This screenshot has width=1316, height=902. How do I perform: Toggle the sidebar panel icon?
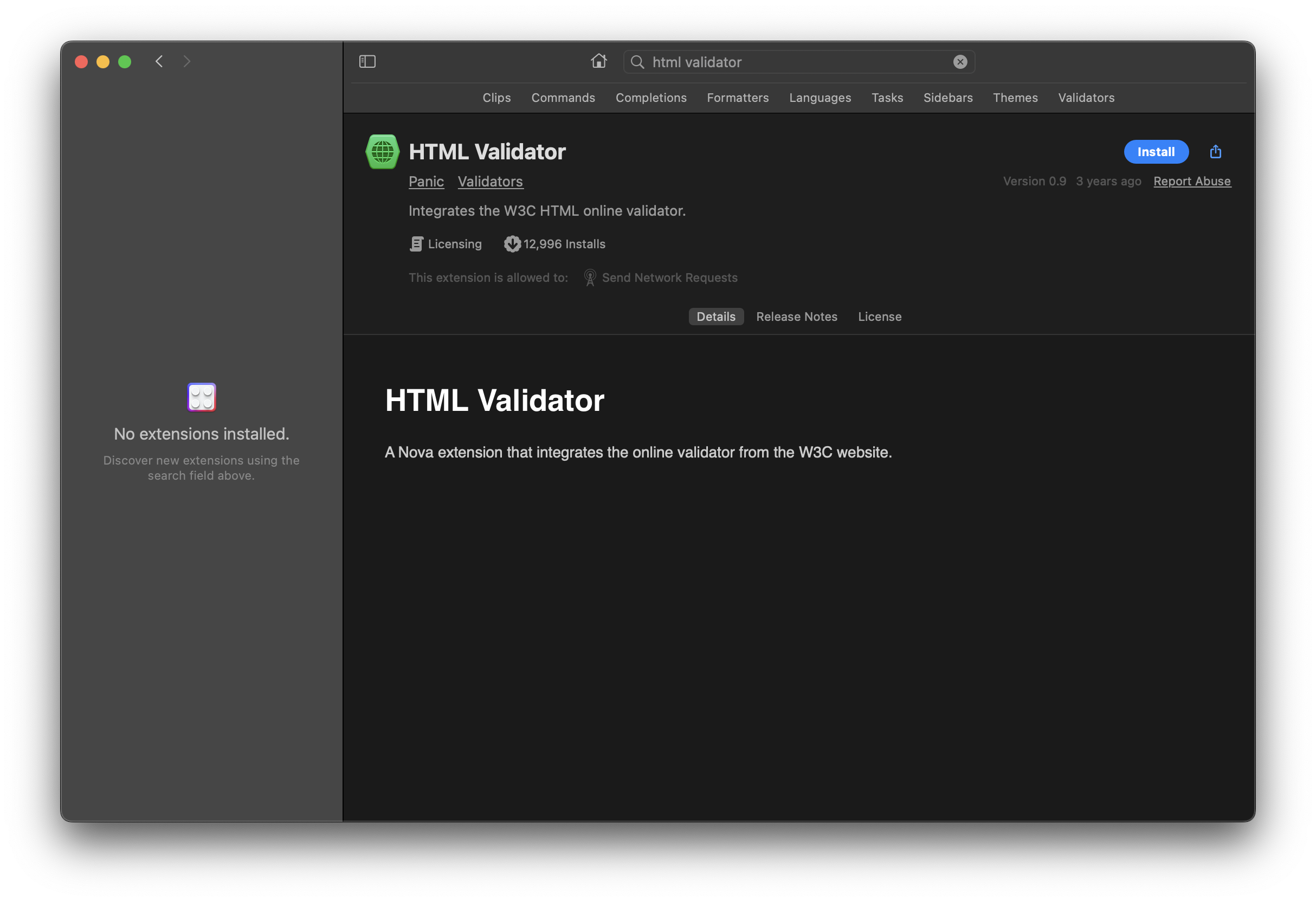(367, 61)
